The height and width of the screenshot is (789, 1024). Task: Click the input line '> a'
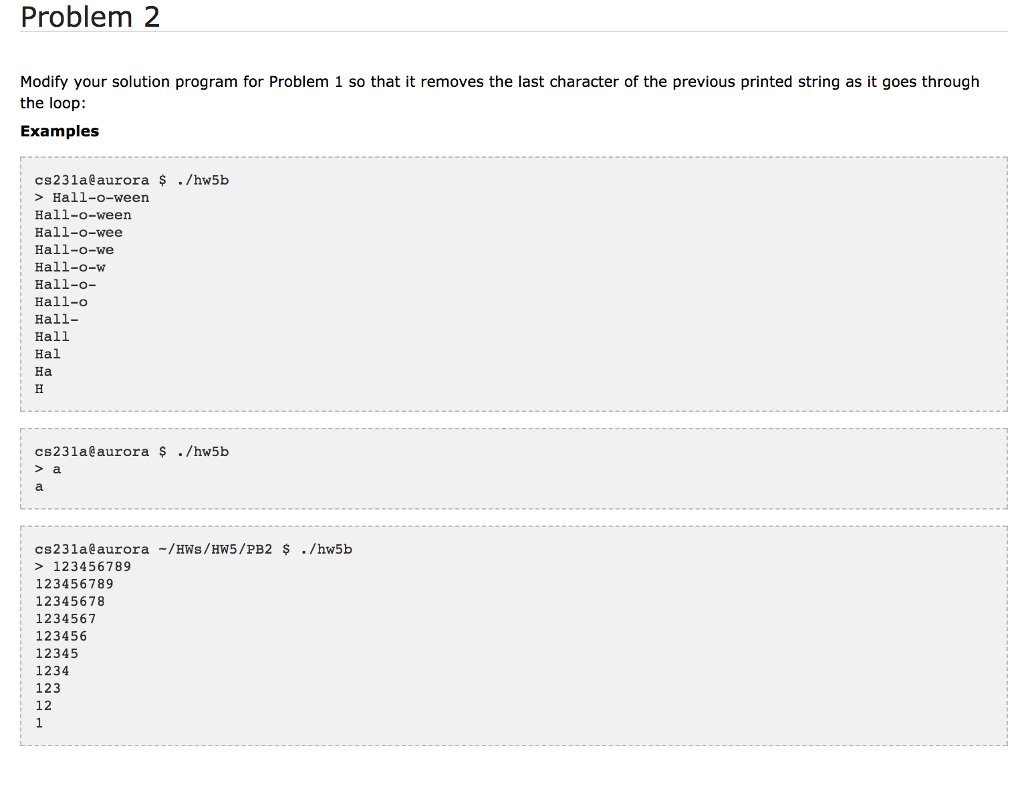coord(48,470)
